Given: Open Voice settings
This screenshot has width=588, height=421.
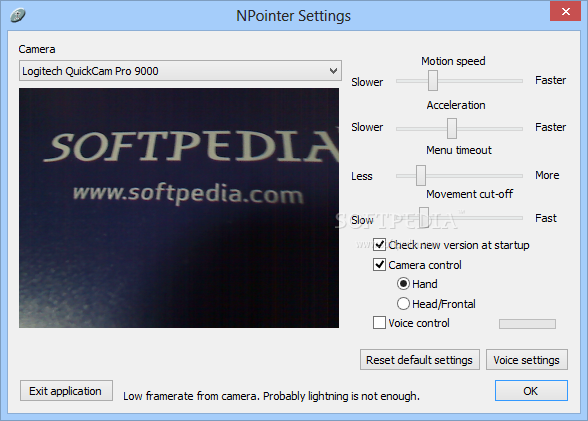Looking at the screenshot, I should click(526, 360).
